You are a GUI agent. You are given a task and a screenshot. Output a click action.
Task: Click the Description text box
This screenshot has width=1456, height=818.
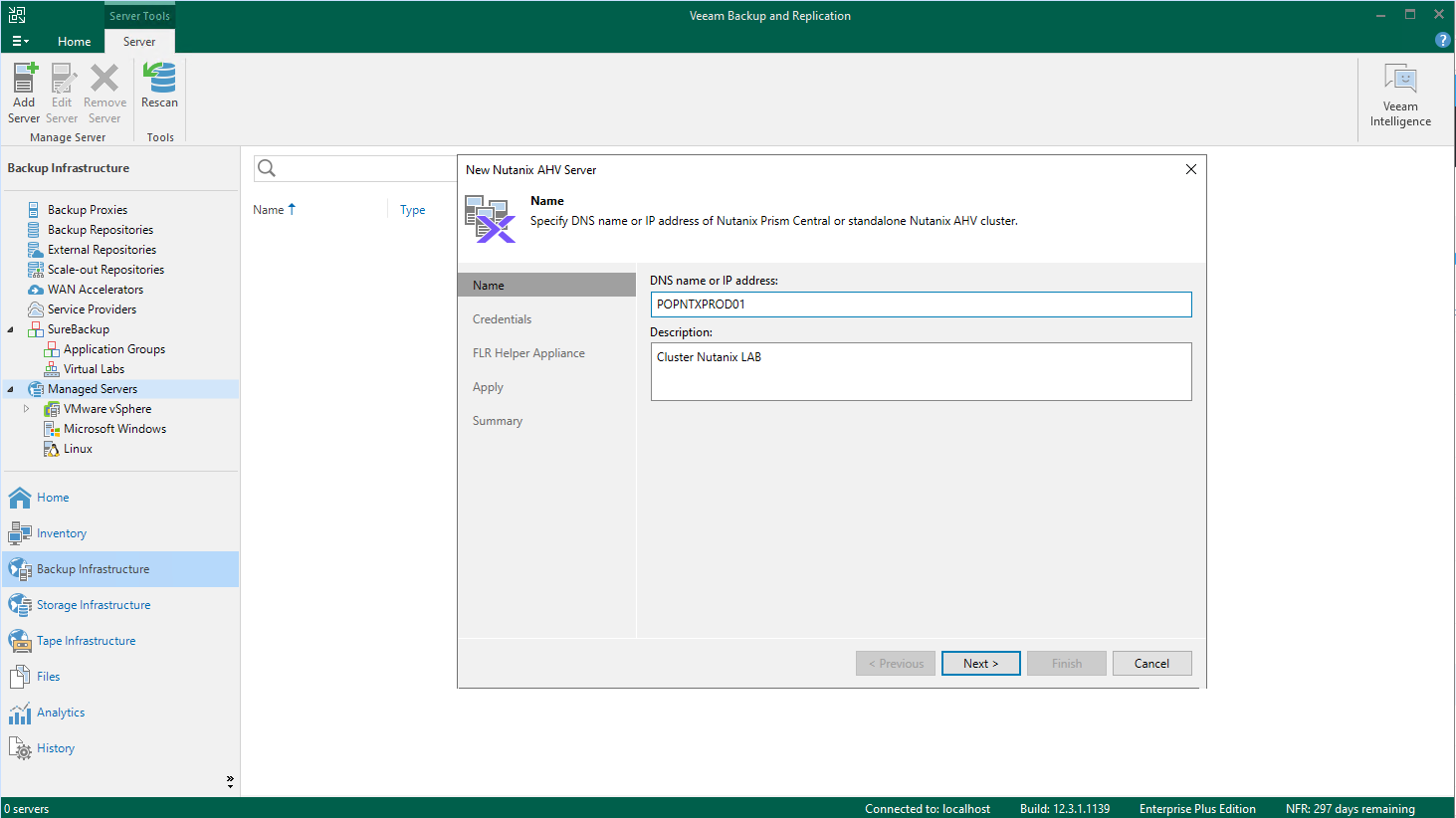(x=921, y=372)
